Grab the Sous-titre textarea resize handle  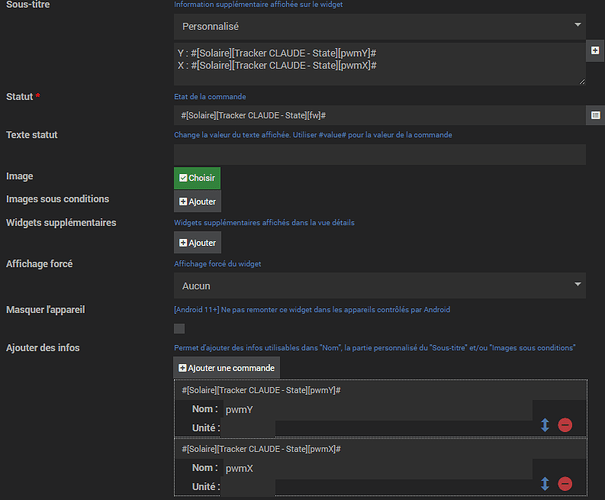pyautogui.click(x=581, y=80)
